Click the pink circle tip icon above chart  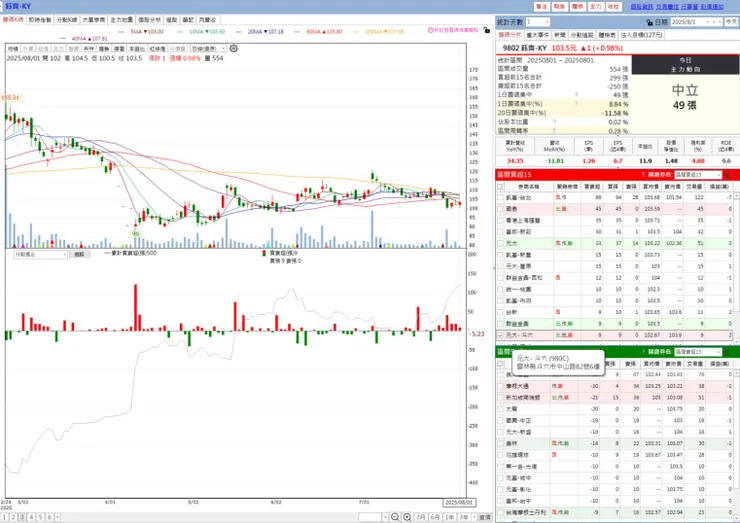tap(430, 30)
